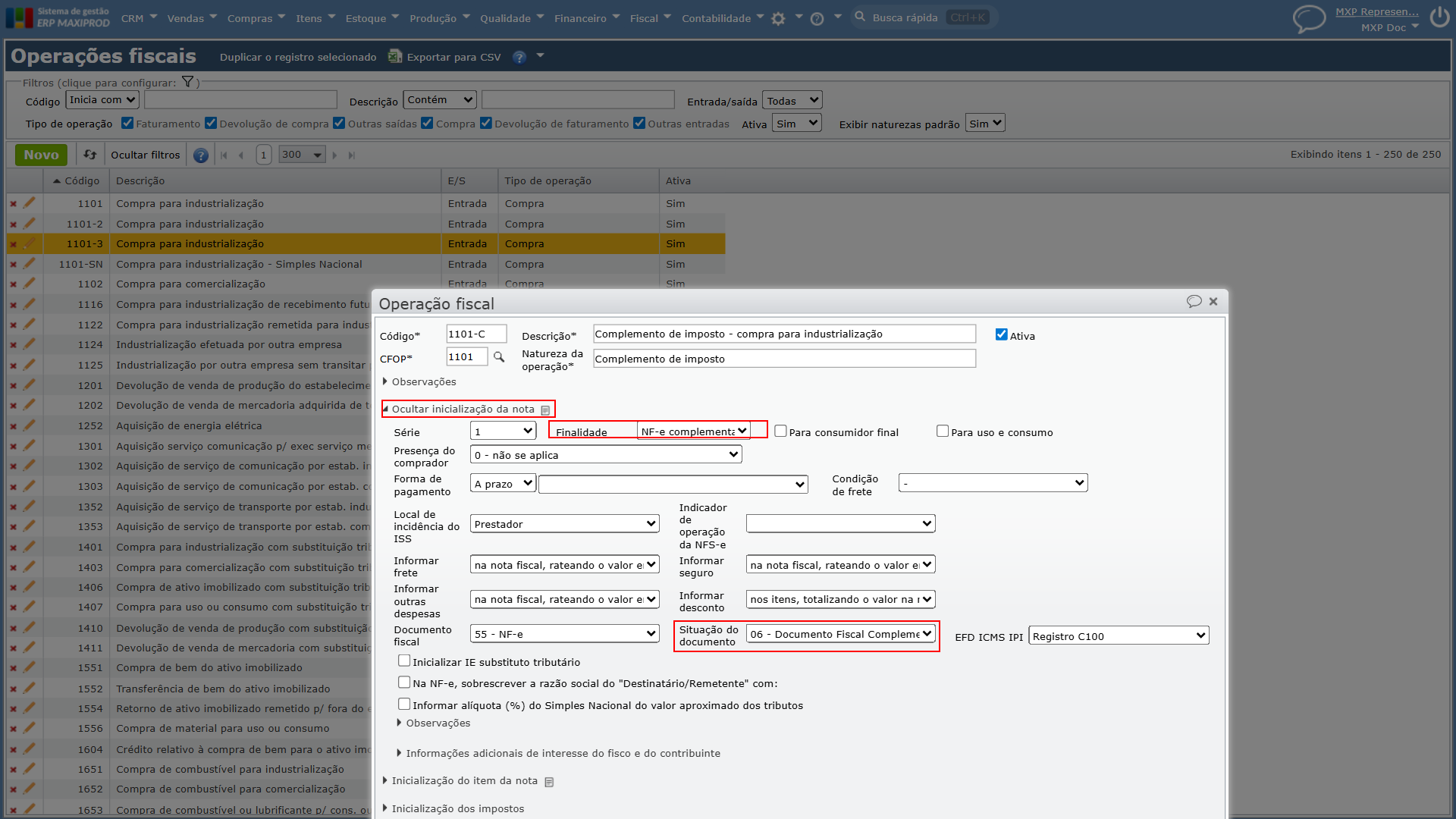Click the comment bubble icon in dialog header
This screenshot has height=819, width=1456.
pos(1194,302)
